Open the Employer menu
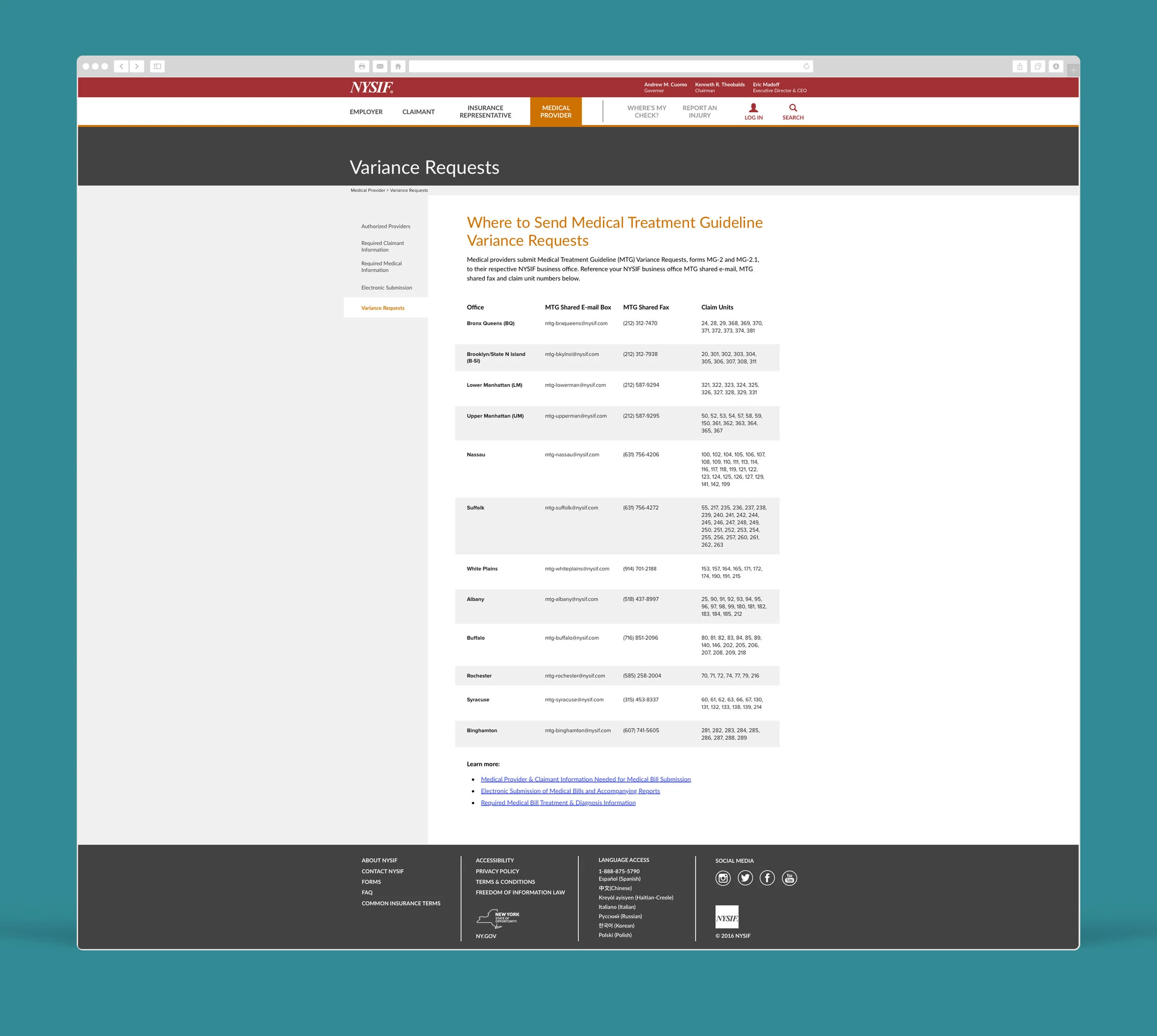The width and height of the screenshot is (1157, 1036). (x=366, y=112)
